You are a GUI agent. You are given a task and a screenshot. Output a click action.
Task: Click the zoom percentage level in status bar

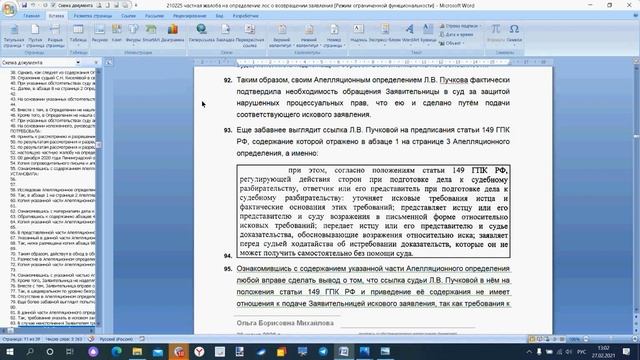pyautogui.click(x=575, y=339)
